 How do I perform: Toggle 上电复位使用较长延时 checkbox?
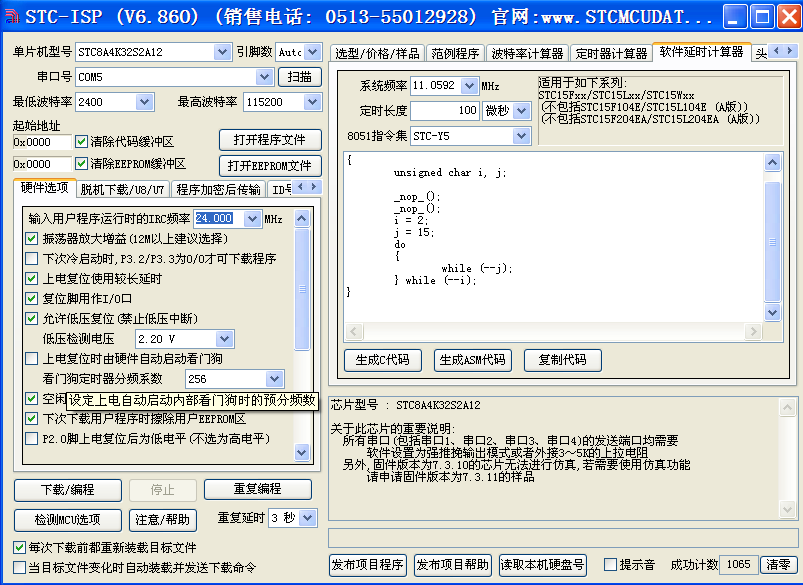point(32,278)
